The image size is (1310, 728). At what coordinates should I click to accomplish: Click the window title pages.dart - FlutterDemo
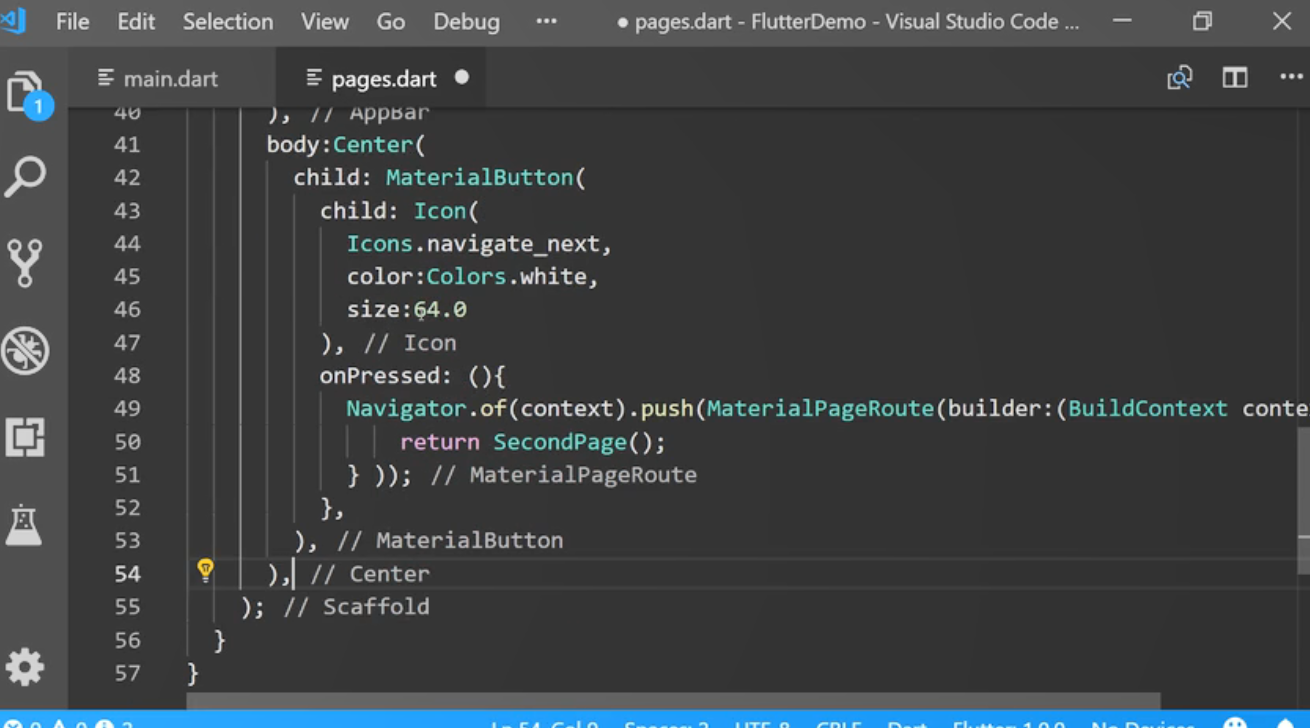pos(750,21)
